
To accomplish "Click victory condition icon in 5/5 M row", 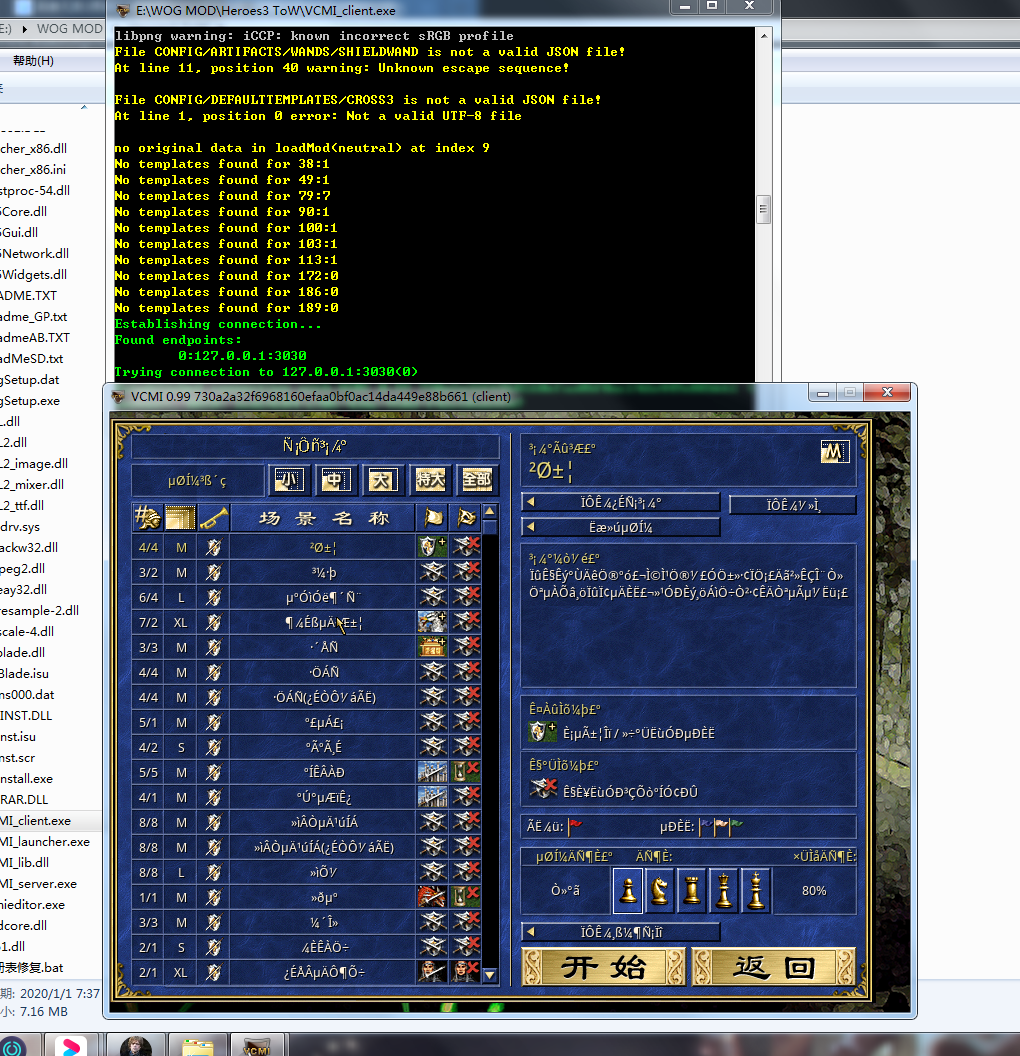I will [432, 772].
